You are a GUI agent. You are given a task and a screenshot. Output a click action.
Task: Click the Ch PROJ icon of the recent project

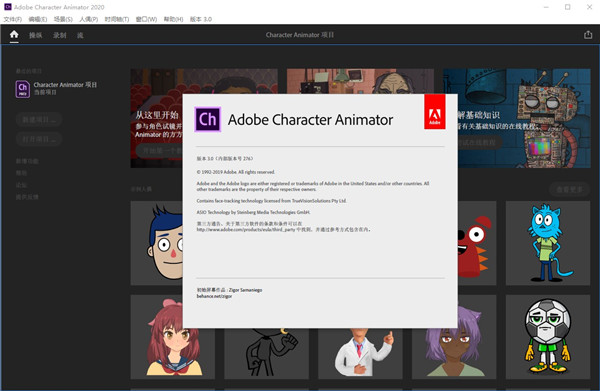tap(23, 89)
